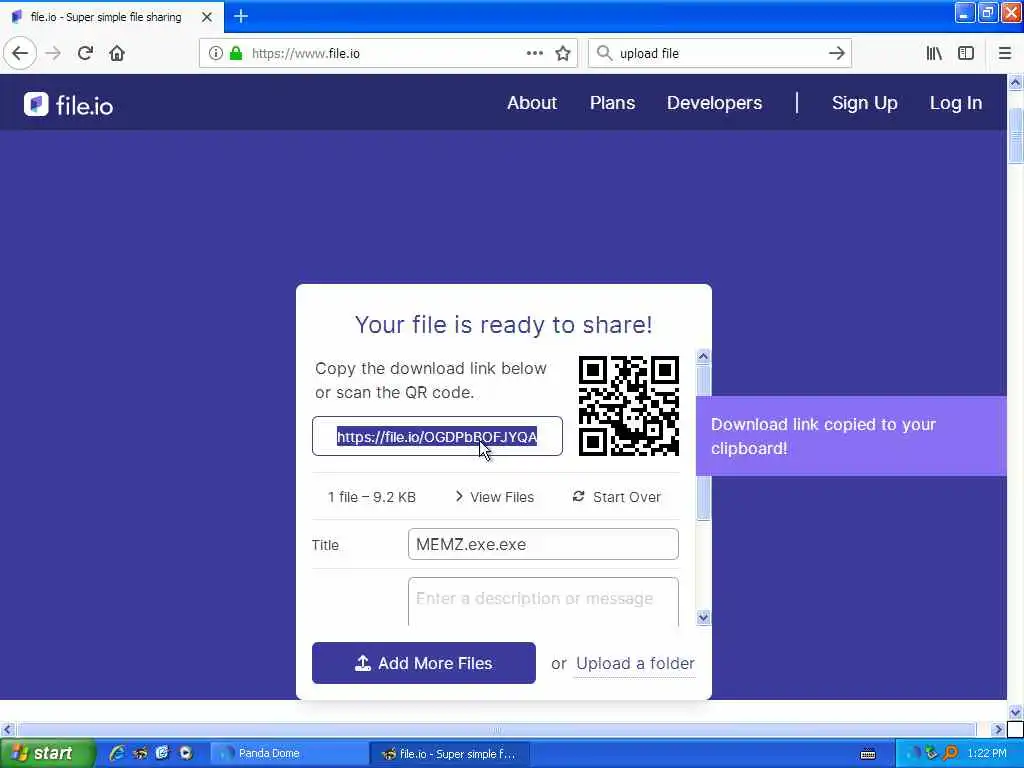Click the horizontal scrollbar right arrow
This screenshot has width=1024, height=768.
tap(998, 729)
